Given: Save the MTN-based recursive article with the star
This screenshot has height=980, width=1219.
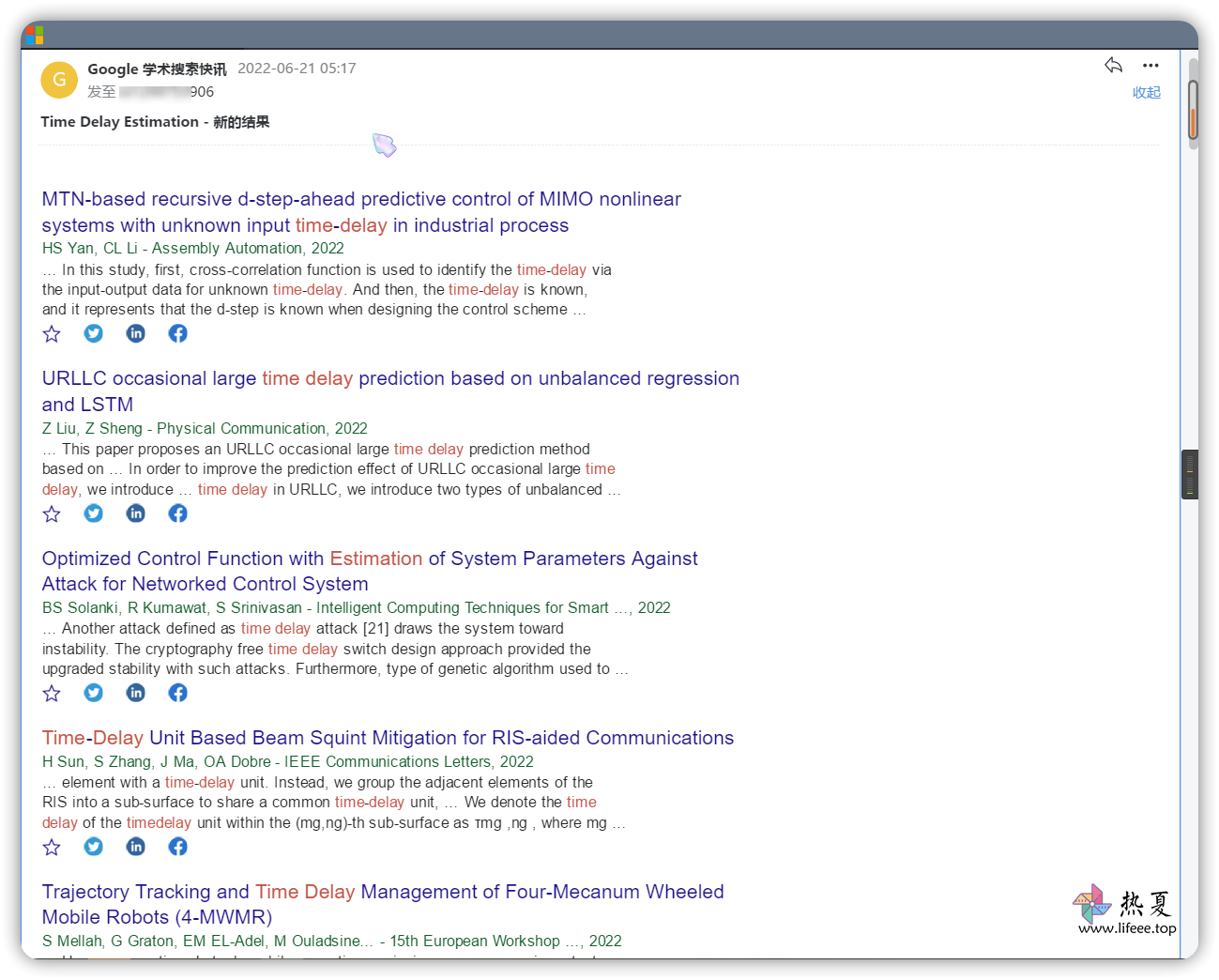Looking at the screenshot, I should [x=52, y=334].
